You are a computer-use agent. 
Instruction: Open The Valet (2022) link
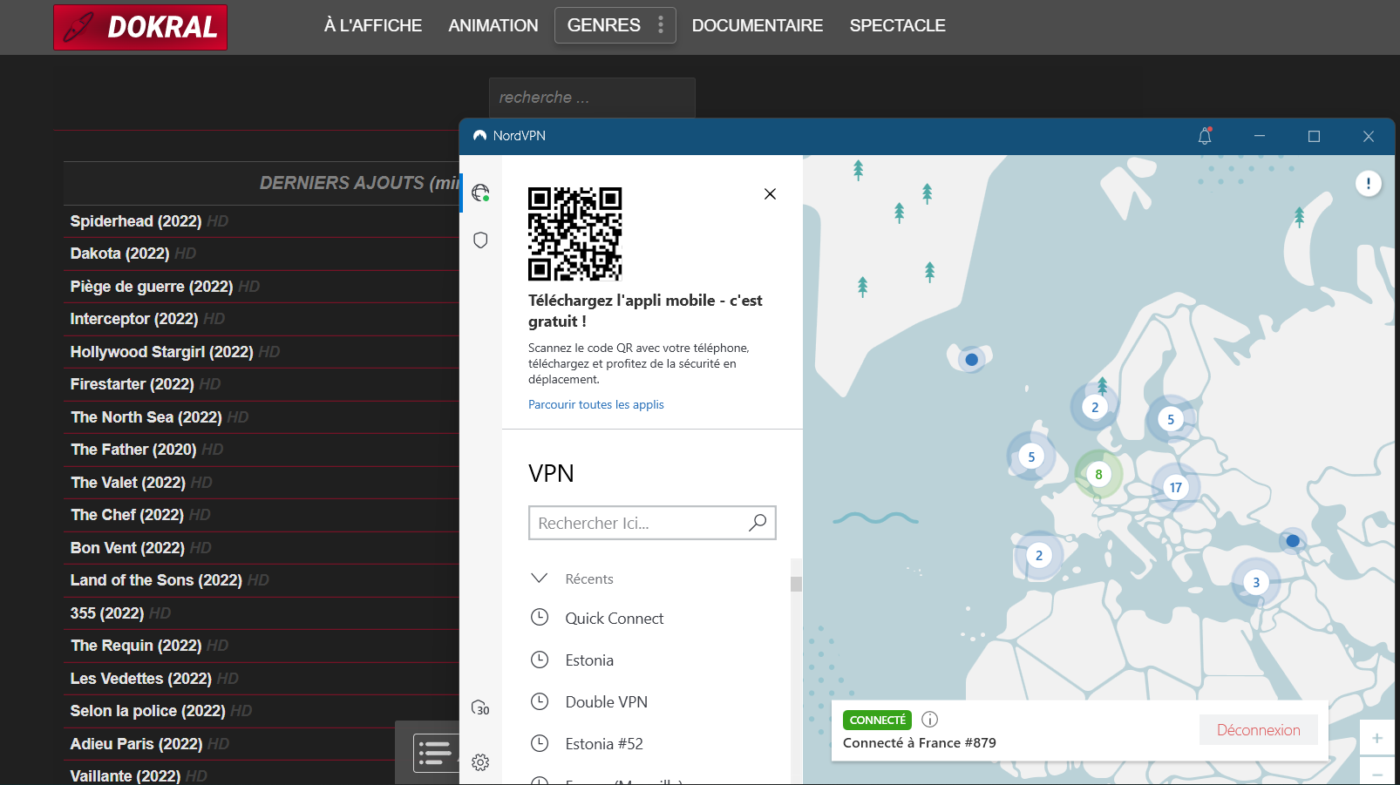pos(128,482)
